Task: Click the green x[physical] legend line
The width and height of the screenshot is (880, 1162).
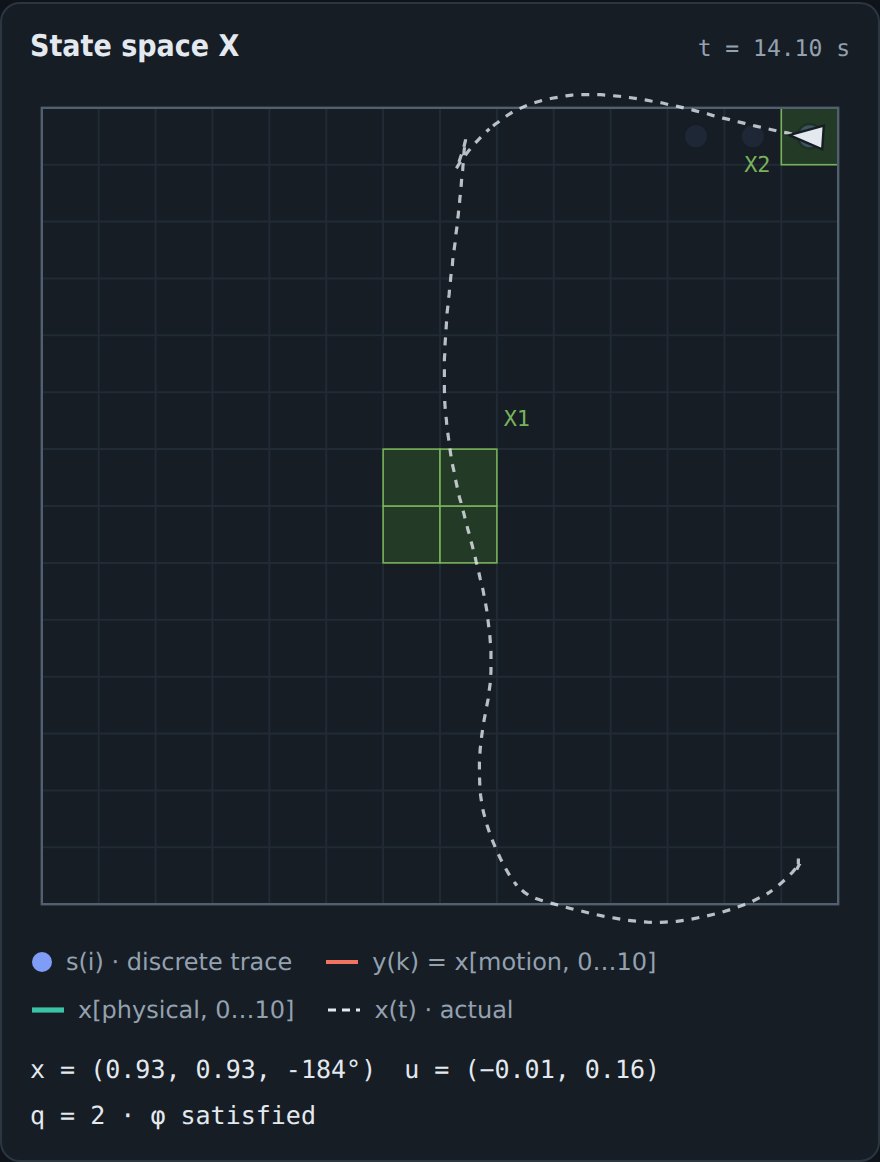Action: 48,1010
